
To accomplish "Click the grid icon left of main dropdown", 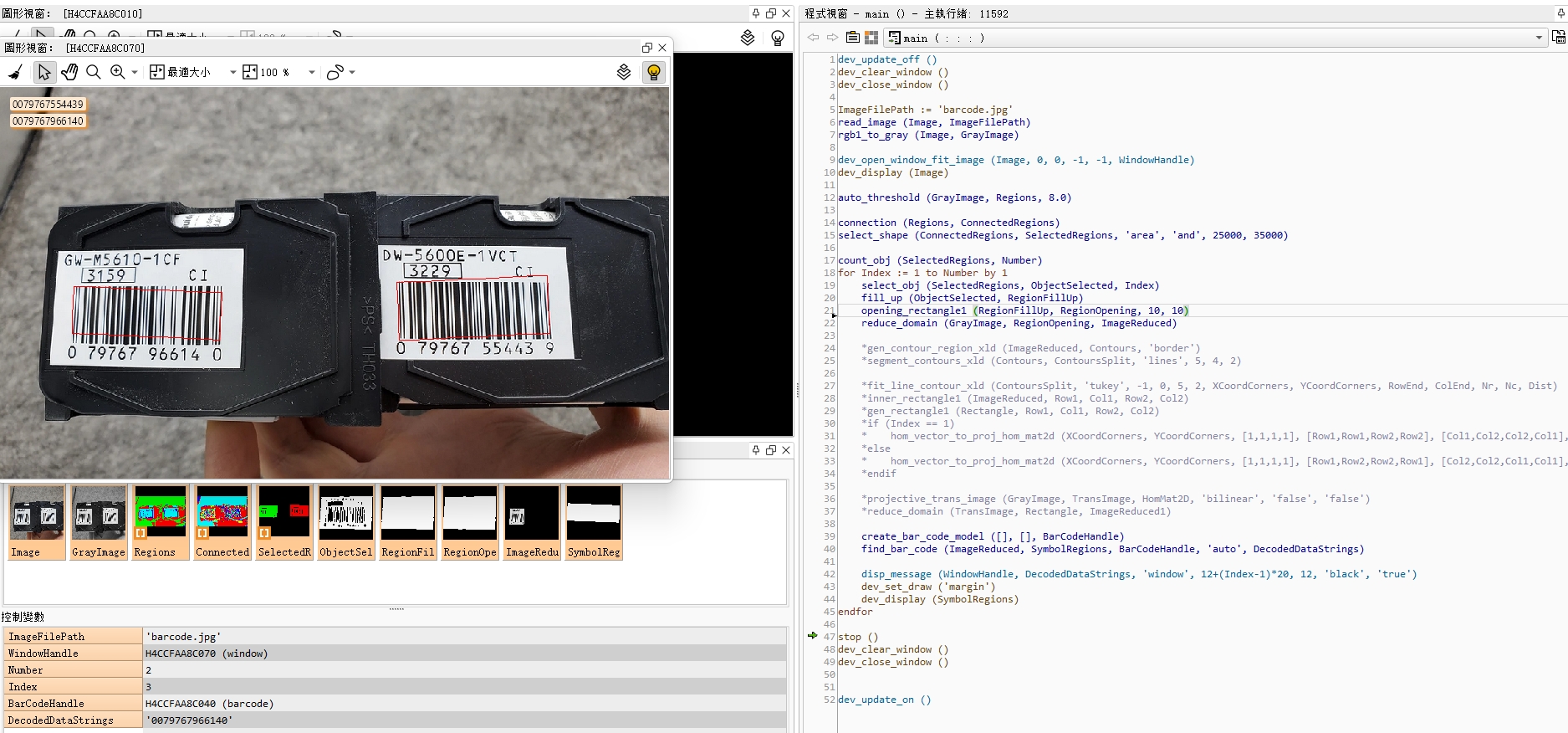I will 871,38.
